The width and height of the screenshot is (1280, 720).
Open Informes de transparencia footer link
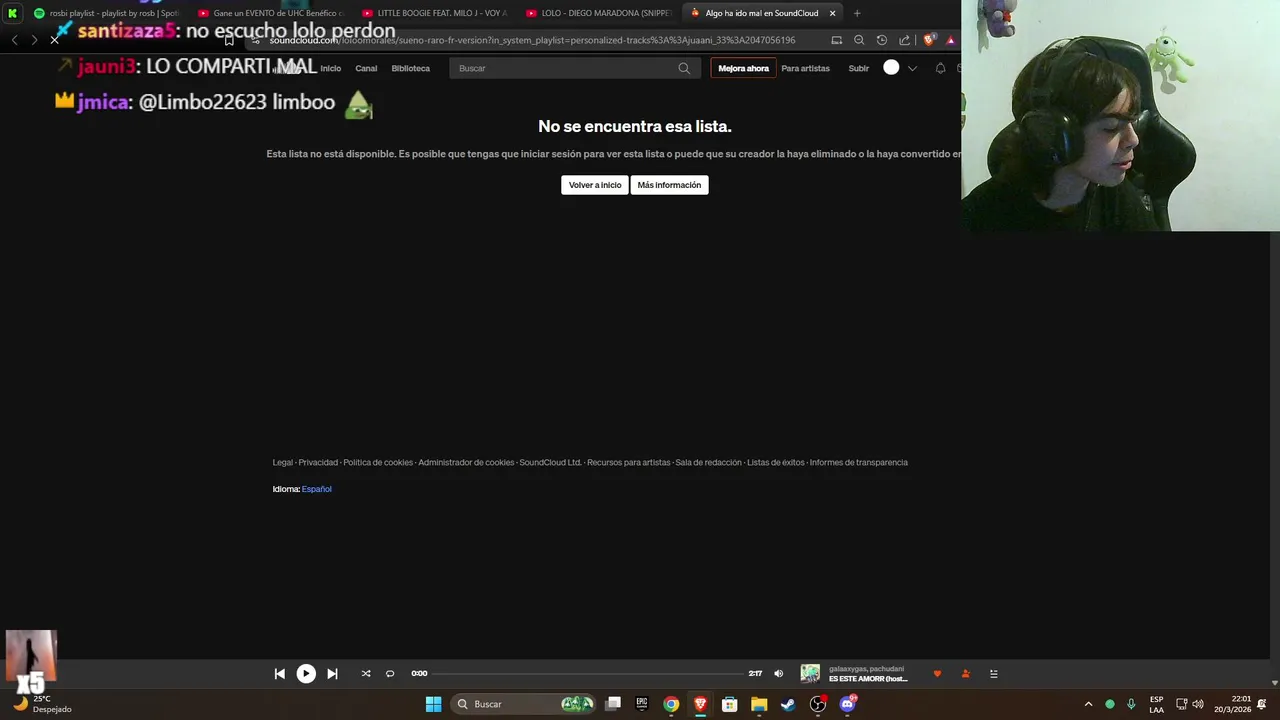(859, 462)
